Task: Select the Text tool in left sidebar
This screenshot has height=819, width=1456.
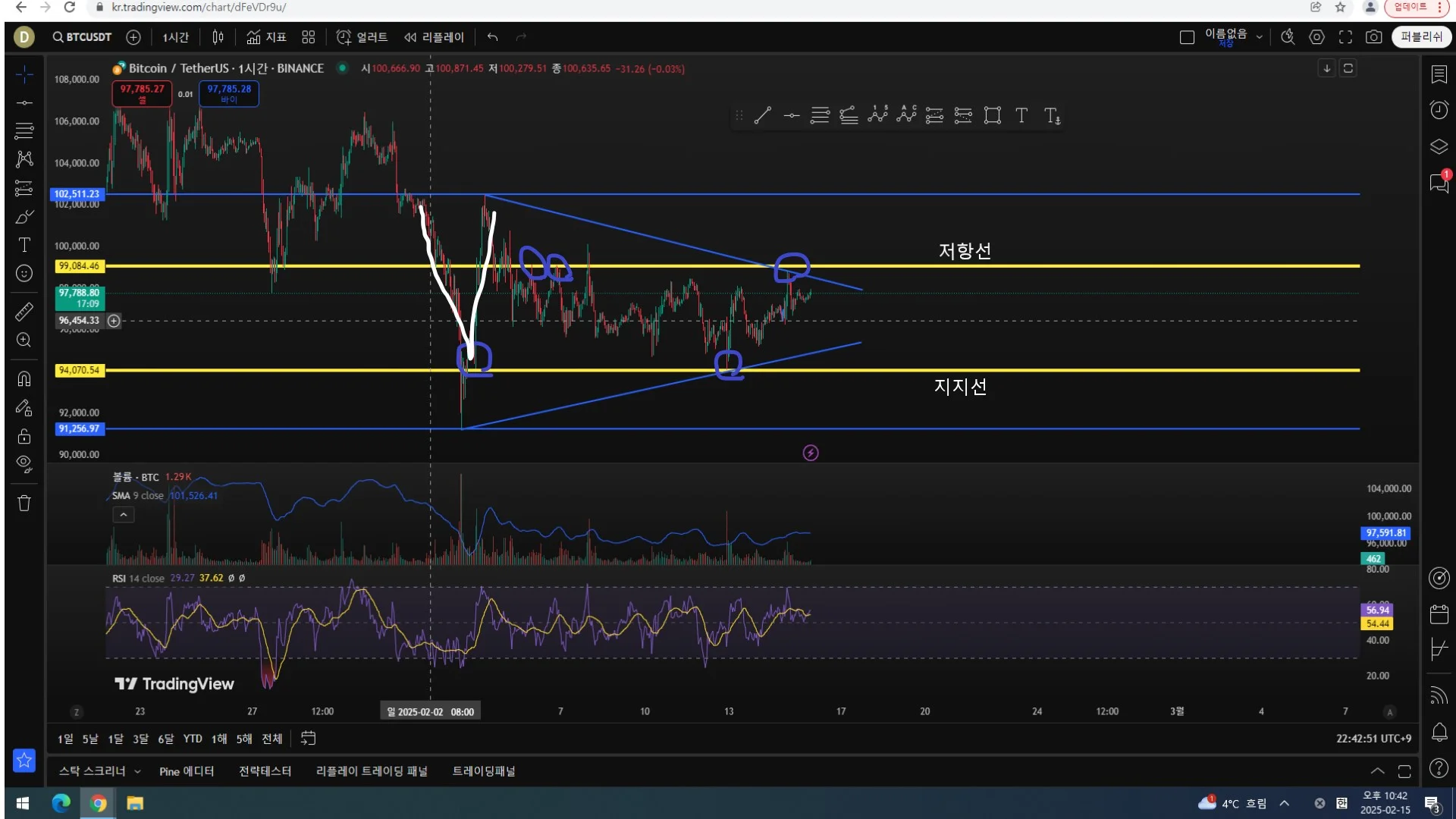Action: (24, 245)
